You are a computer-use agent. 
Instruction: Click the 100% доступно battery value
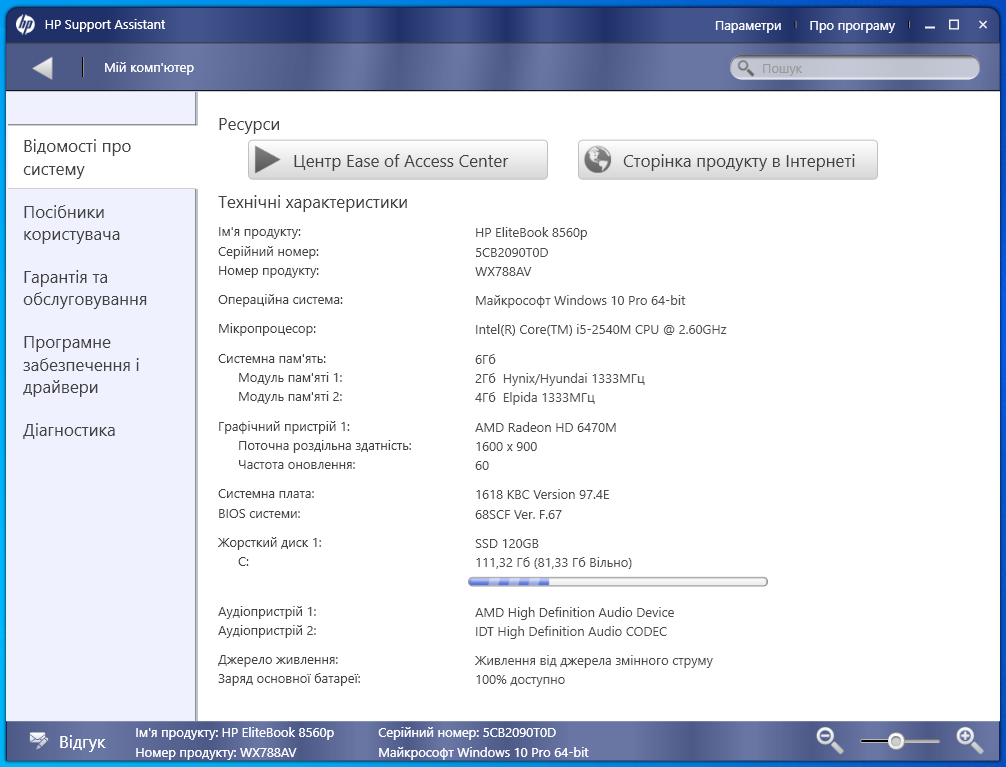pyautogui.click(x=520, y=680)
